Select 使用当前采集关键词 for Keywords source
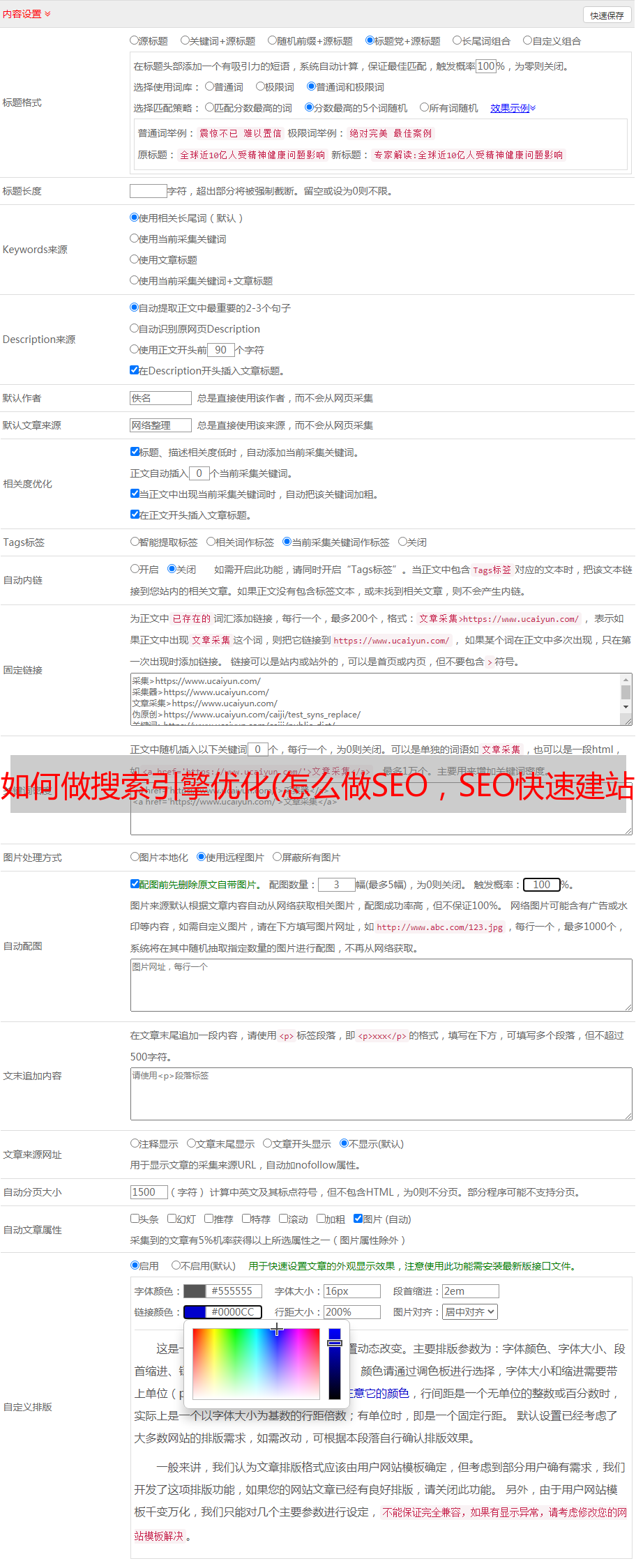The image size is (636, 1568). point(134,238)
